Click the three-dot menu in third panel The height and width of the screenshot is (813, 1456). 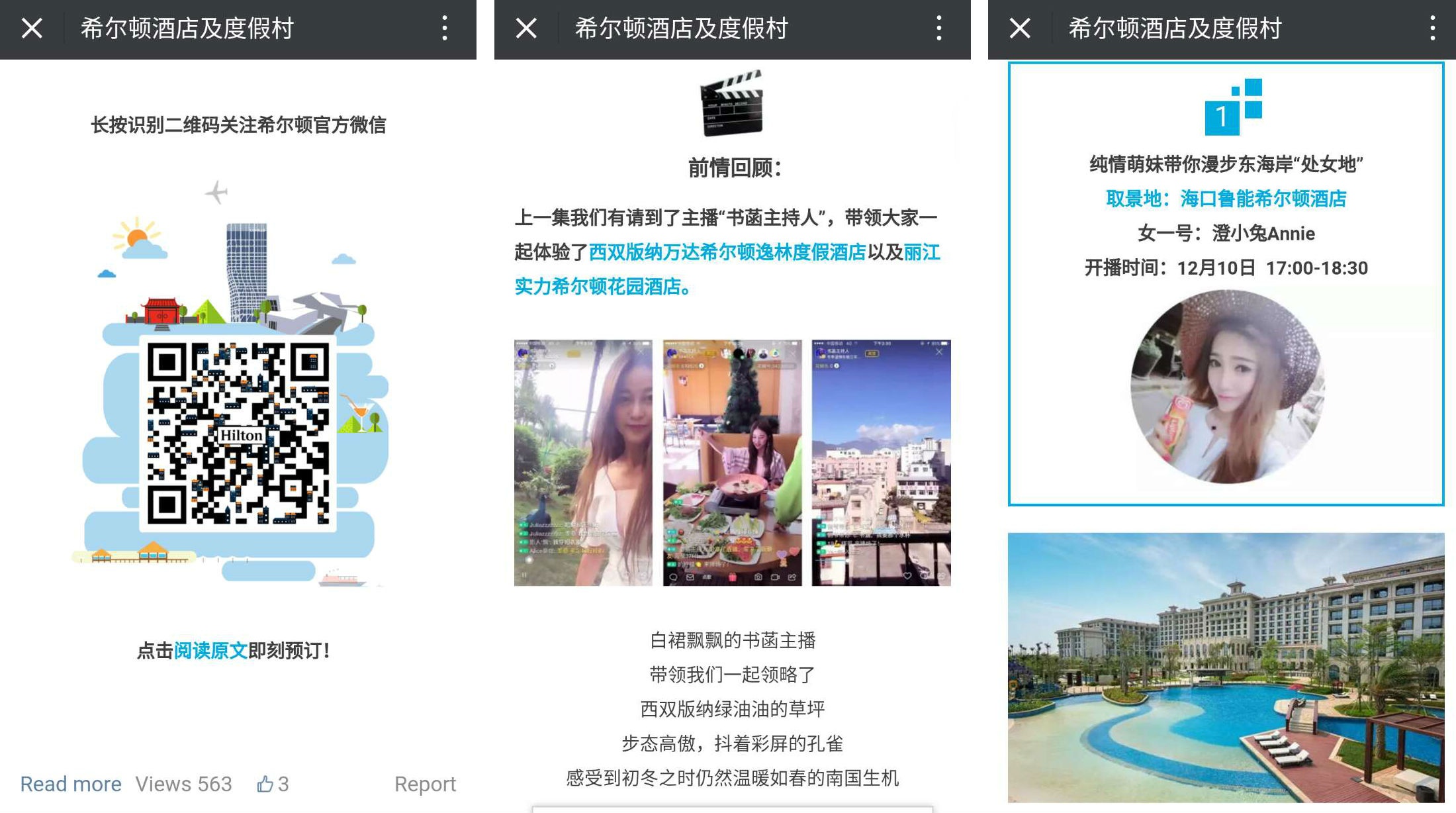[x=1432, y=28]
